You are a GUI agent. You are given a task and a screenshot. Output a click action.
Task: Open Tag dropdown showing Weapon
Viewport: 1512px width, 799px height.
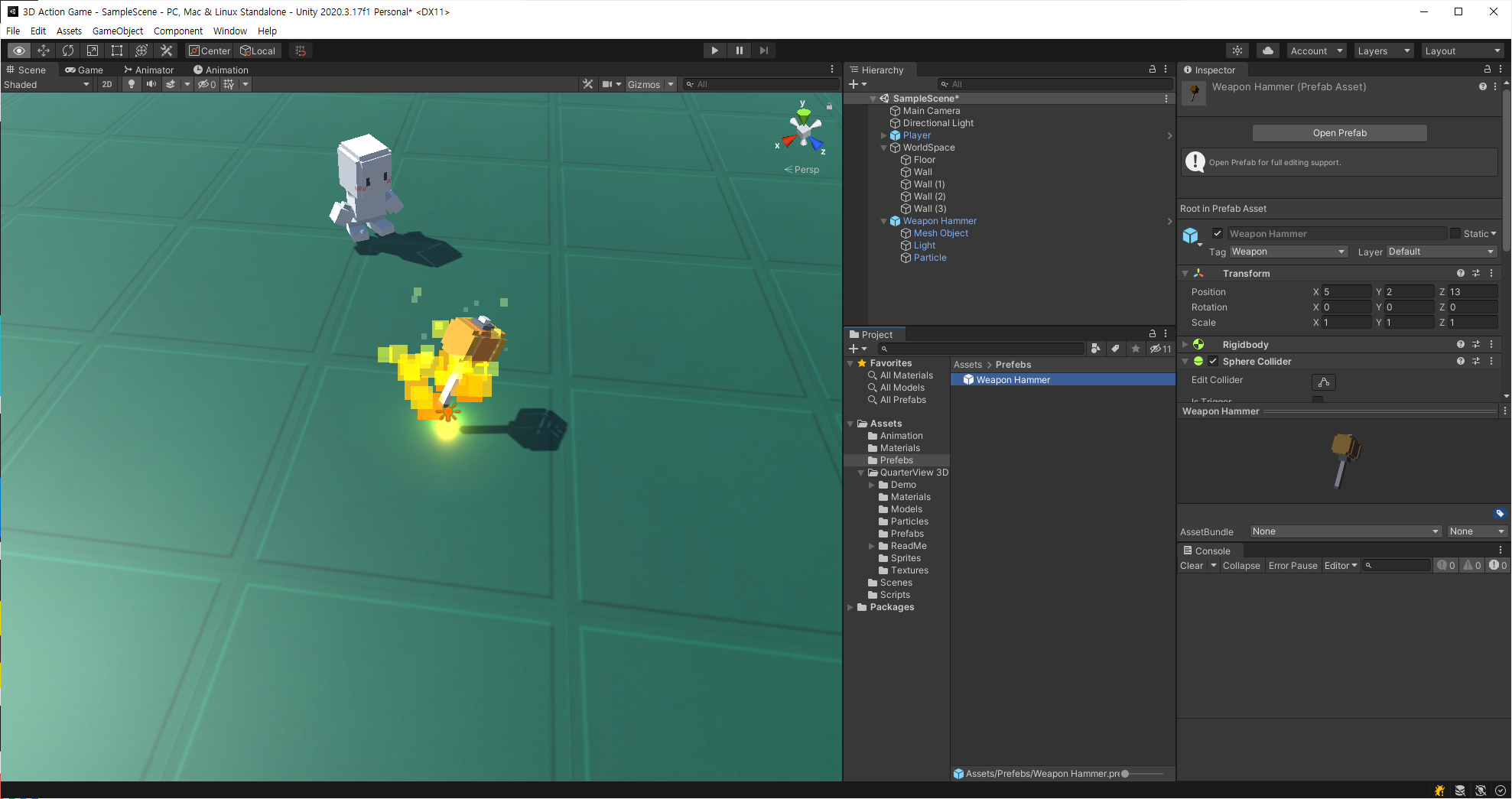point(1288,252)
